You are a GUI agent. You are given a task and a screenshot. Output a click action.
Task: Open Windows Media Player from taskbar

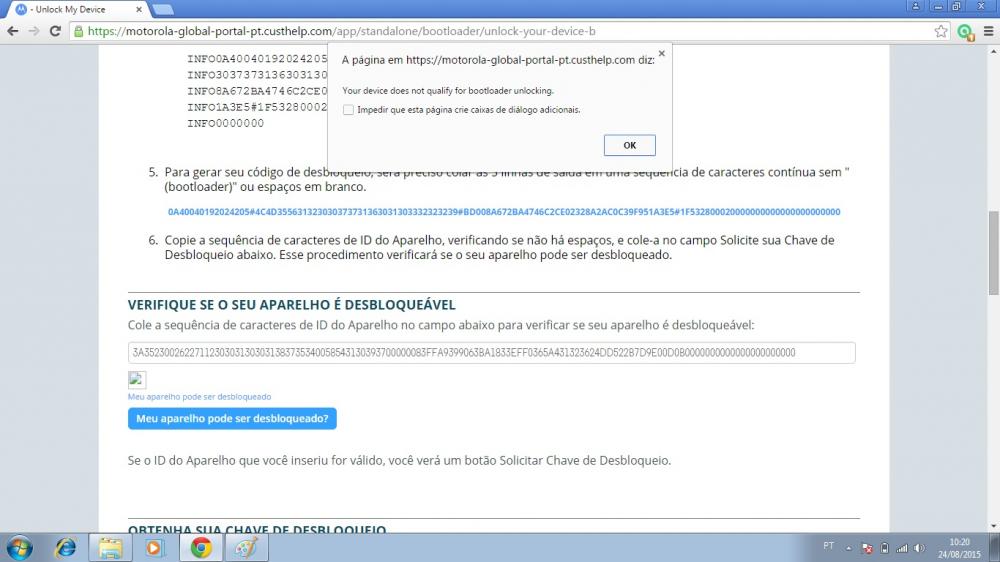[154, 548]
